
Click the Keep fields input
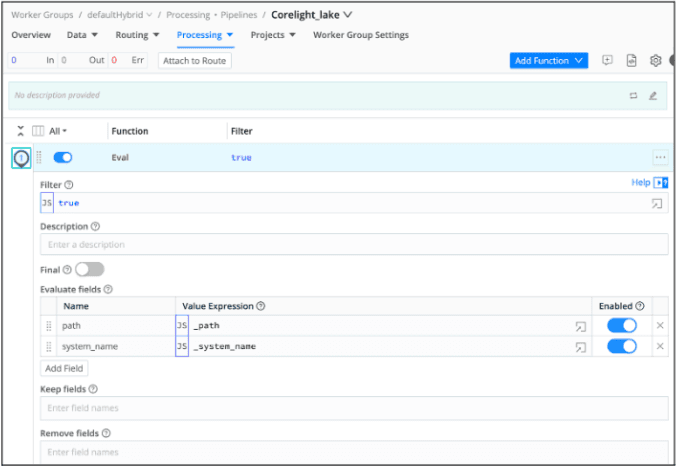pos(354,408)
